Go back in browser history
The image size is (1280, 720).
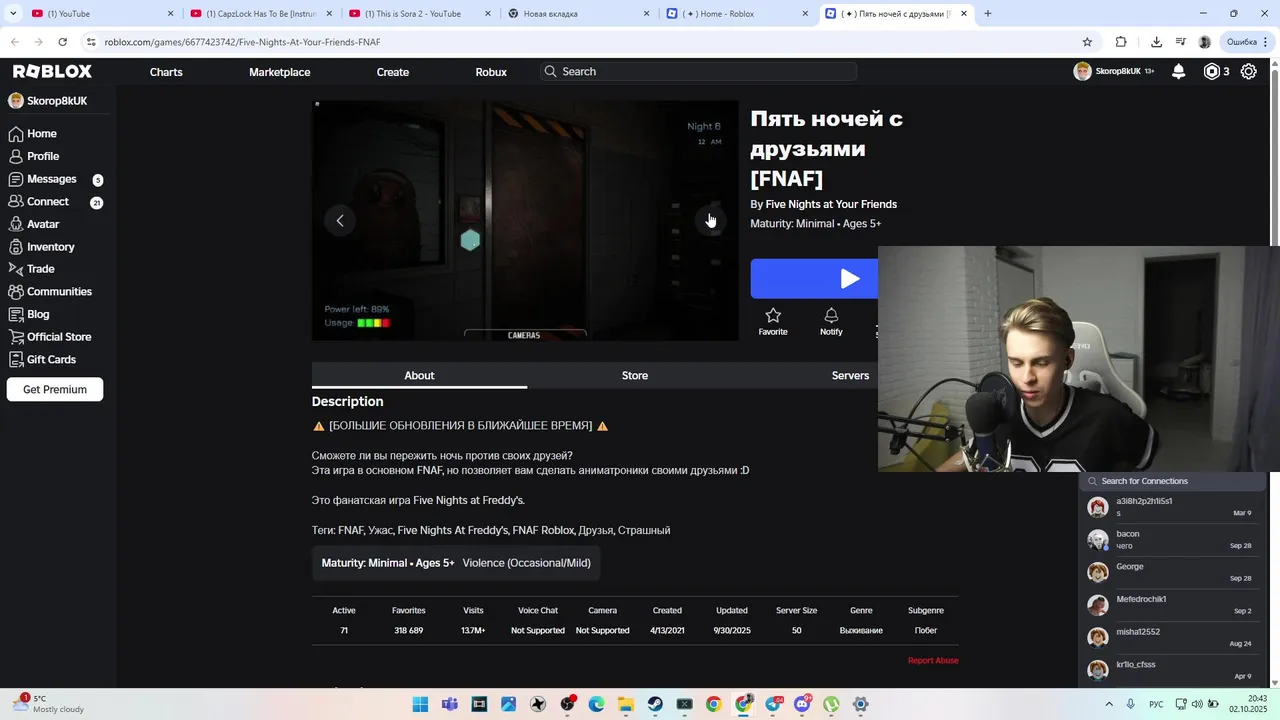pyautogui.click(x=15, y=42)
